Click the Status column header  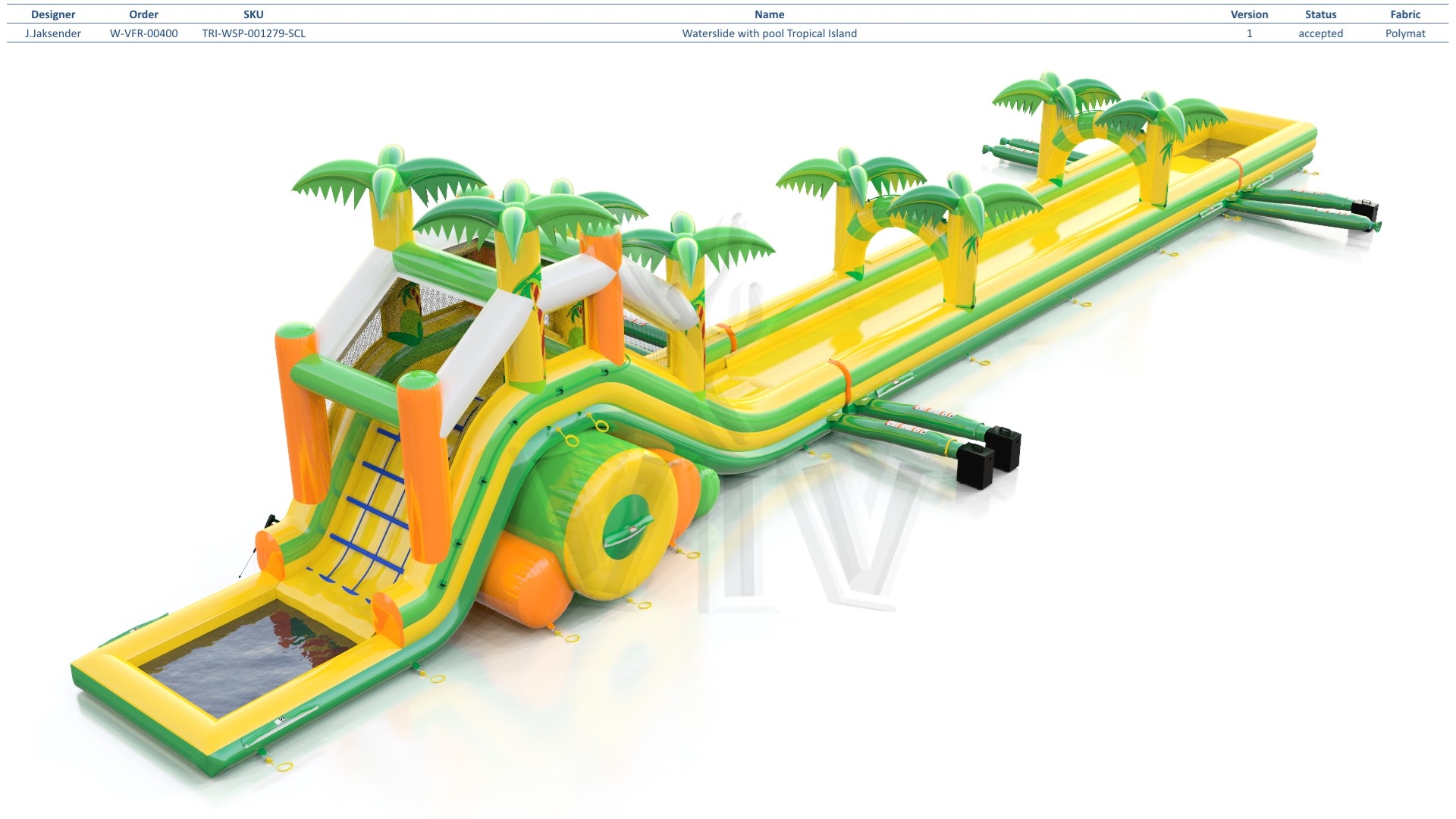pyautogui.click(x=1320, y=14)
